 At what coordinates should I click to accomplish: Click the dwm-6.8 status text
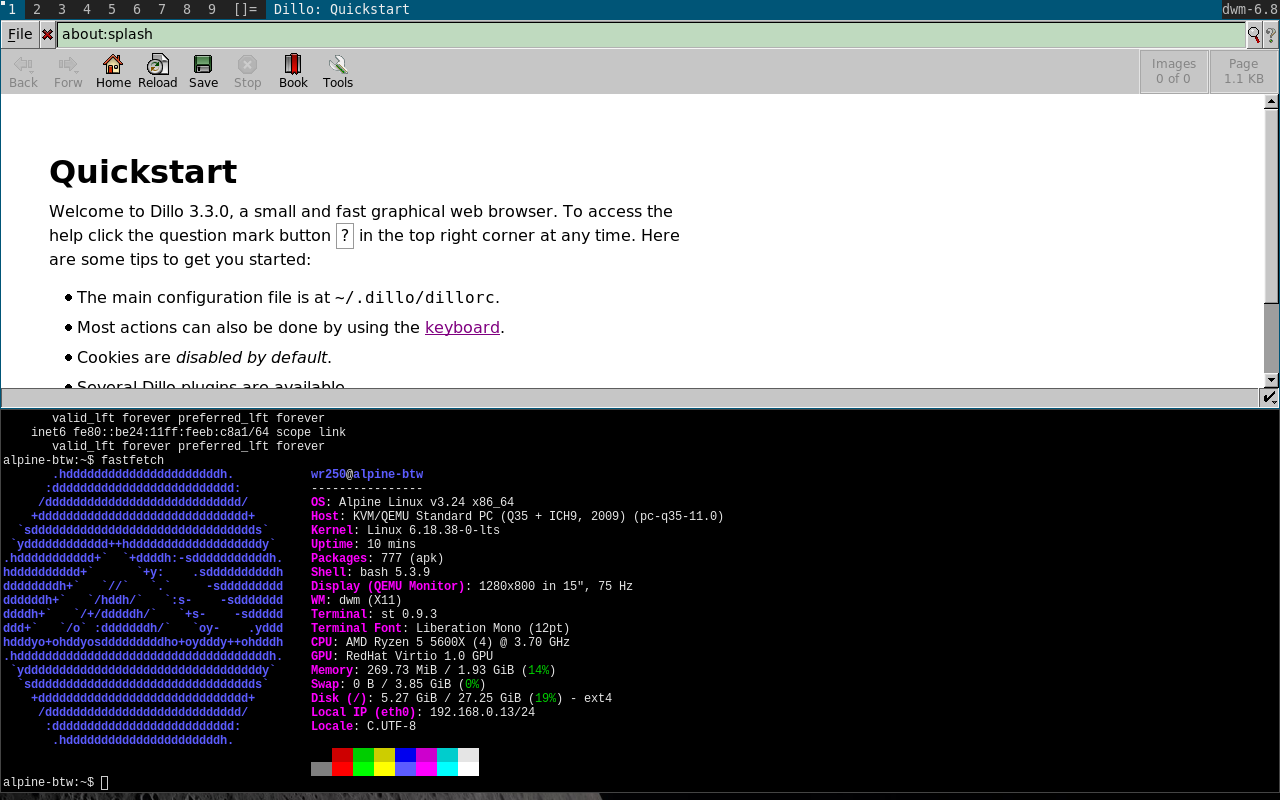click(1250, 9)
